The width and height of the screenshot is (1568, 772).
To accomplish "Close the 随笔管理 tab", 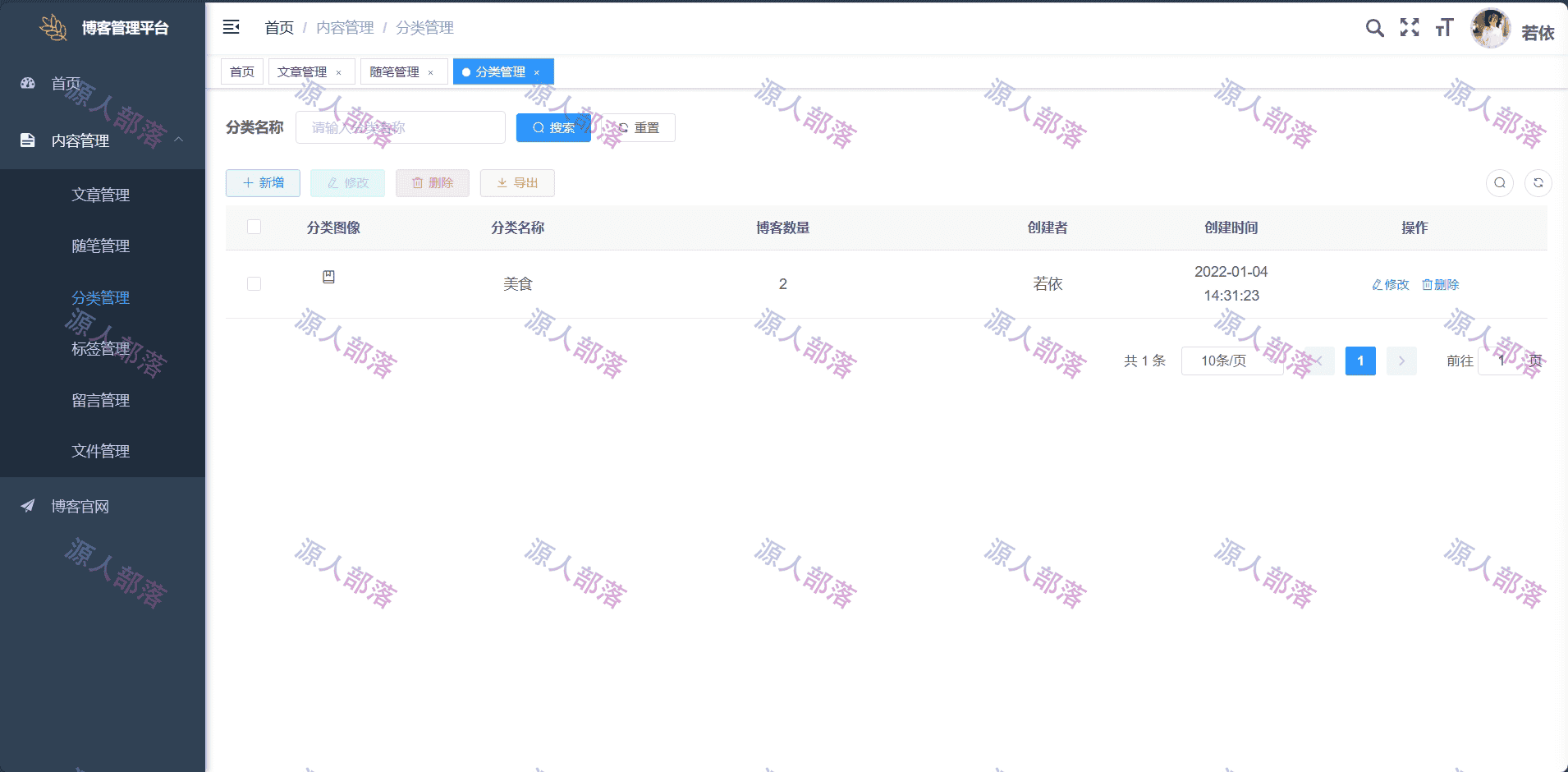I will point(430,72).
